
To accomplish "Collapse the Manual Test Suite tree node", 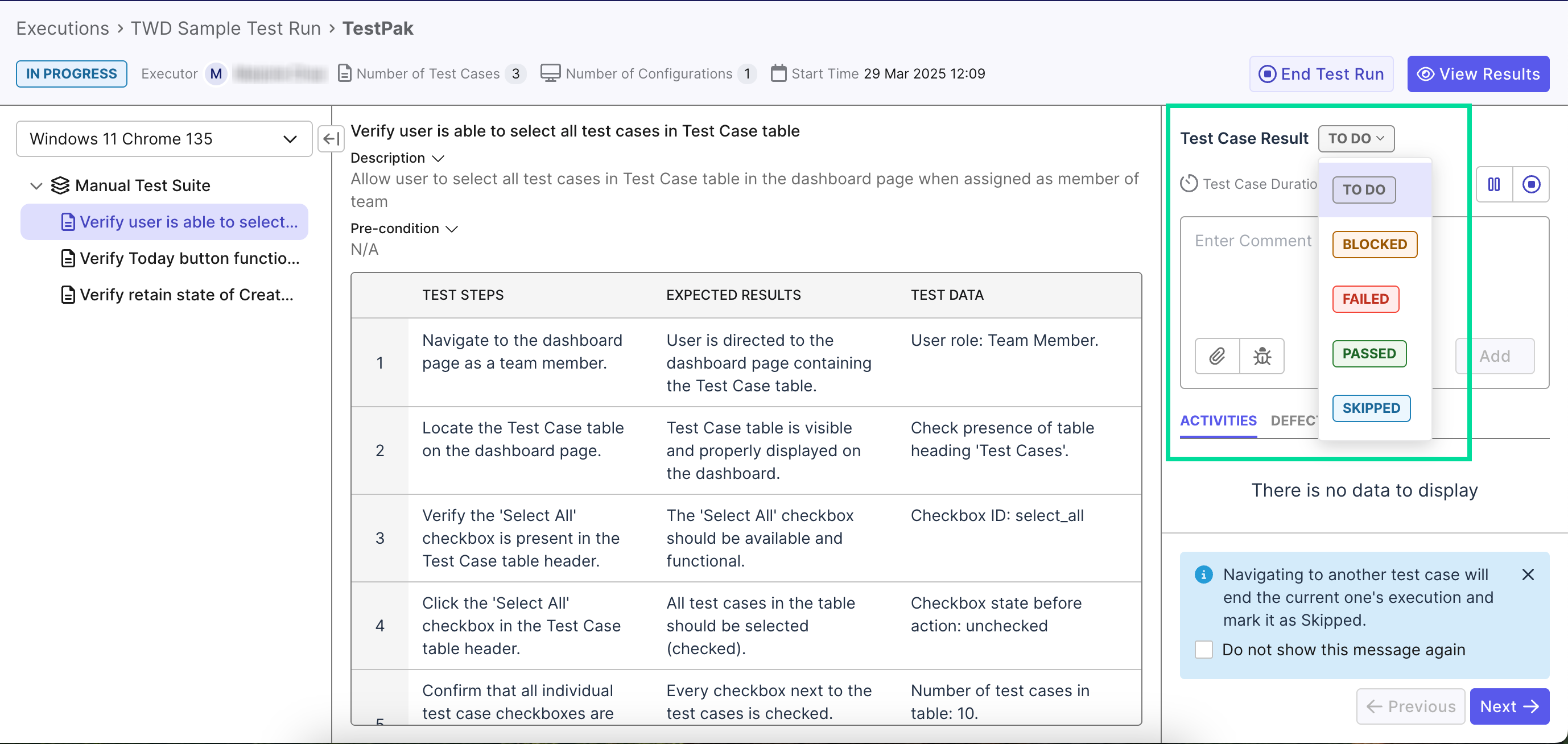I will [36, 185].
